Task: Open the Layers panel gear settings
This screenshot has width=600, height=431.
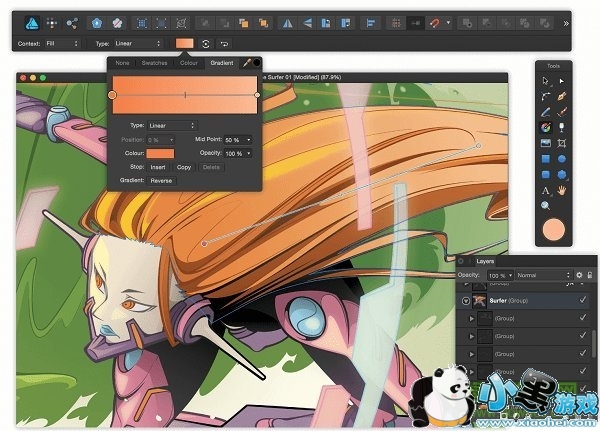Action: point(579,274)
